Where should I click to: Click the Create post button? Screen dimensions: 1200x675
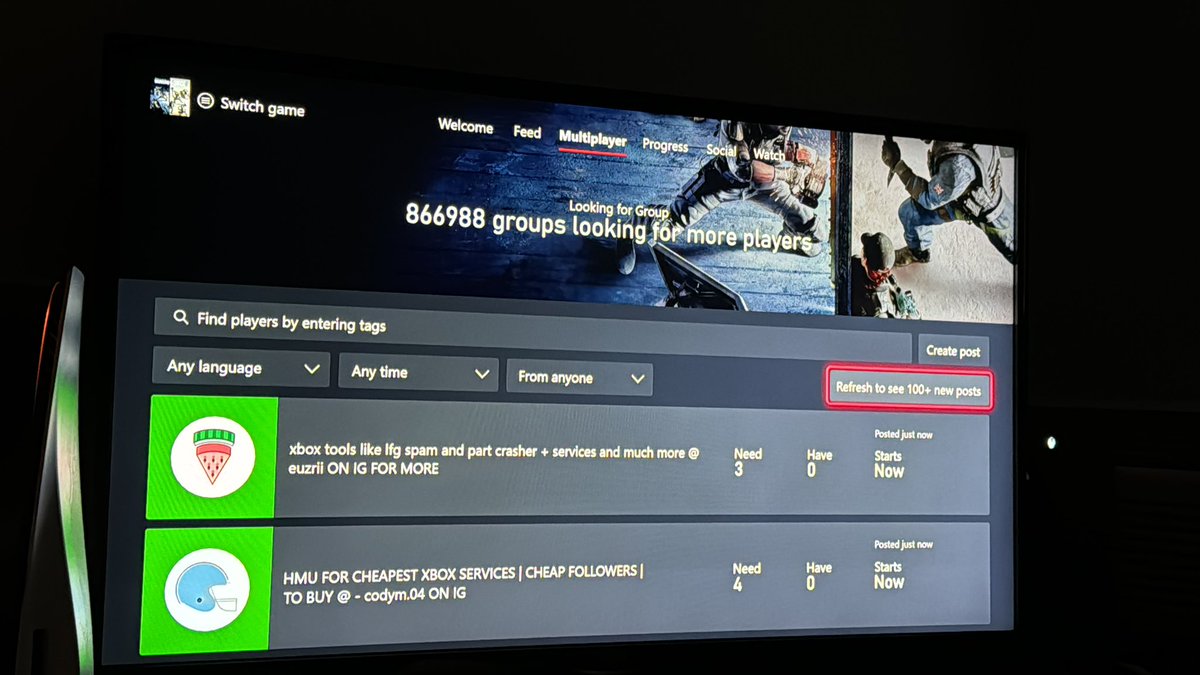pos(953,351)
